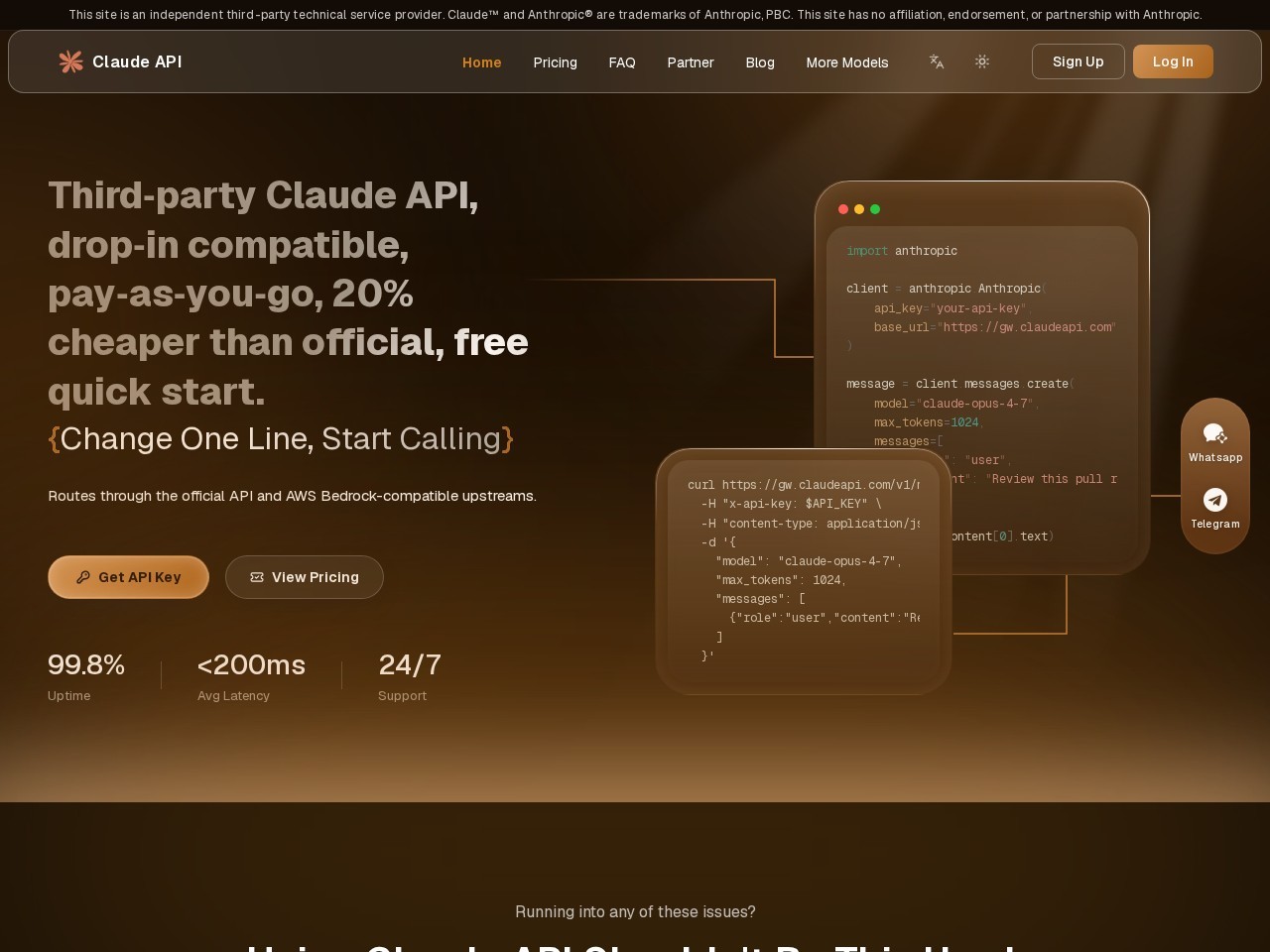
Task: Click the Get API Key button
Action: pyautogui.click(x=129, y=577)
